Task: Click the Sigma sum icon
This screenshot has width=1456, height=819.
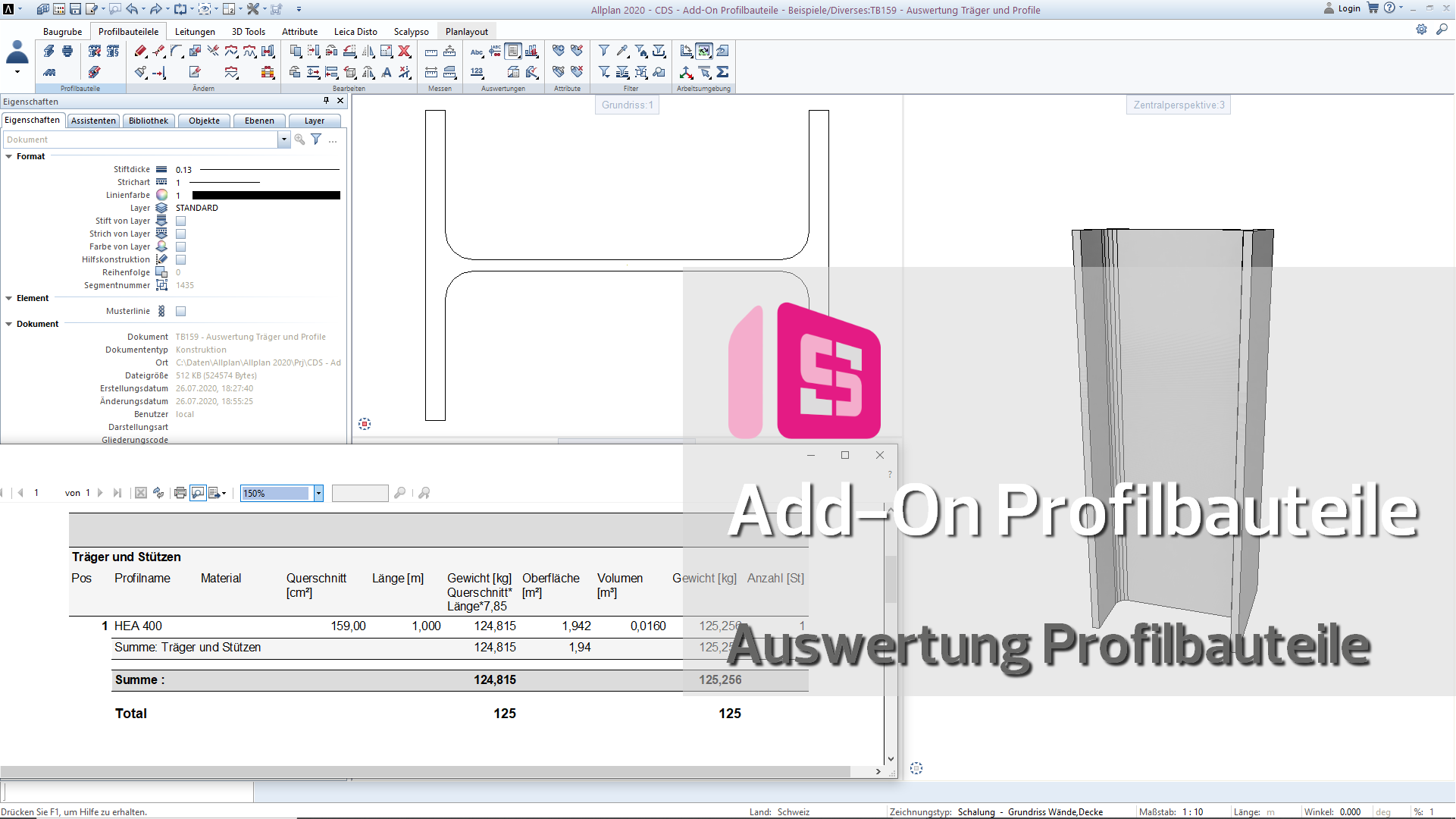Action: [x=723, y=72]
